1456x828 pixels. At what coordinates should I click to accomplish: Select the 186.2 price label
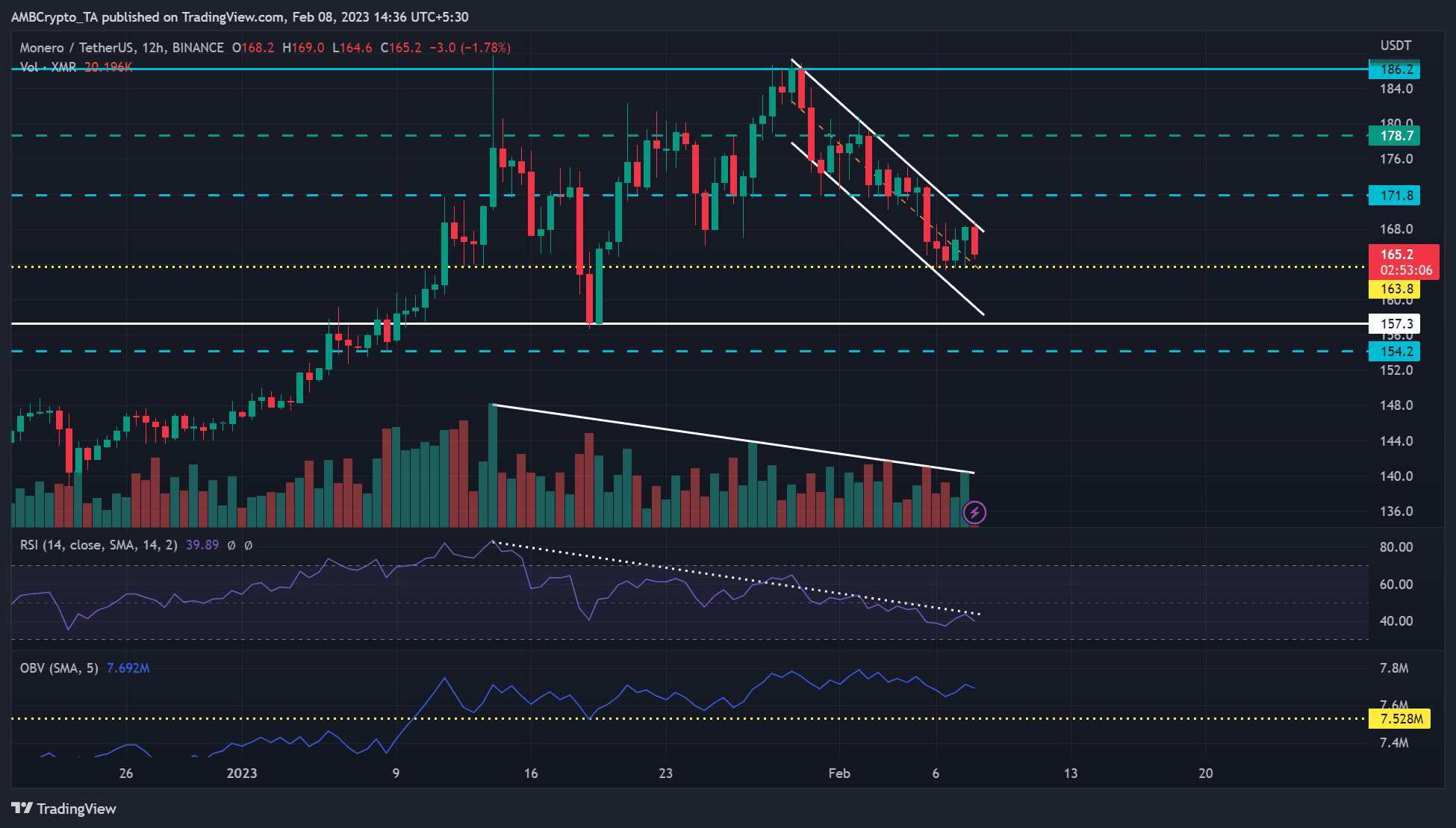click(x=1394, y=69)
